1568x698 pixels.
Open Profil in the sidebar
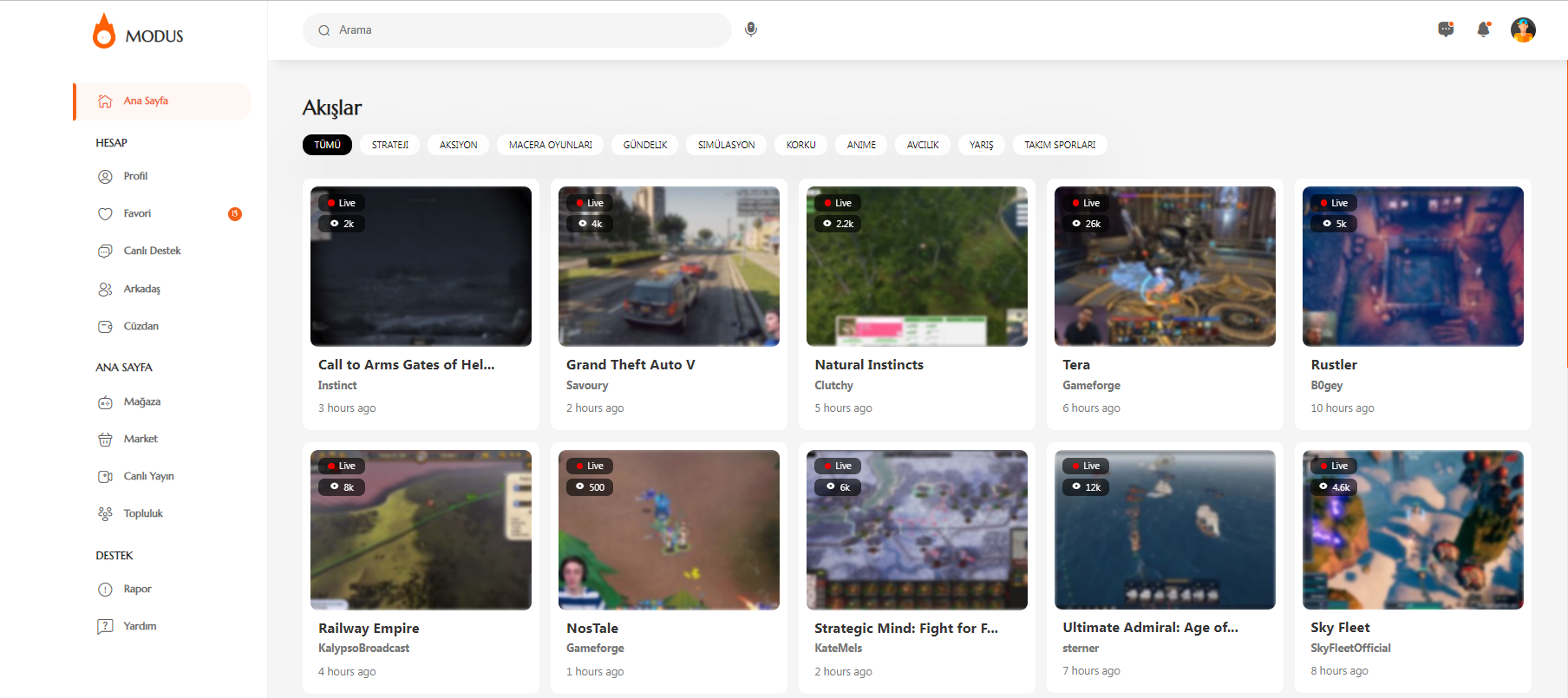point(135,177)
